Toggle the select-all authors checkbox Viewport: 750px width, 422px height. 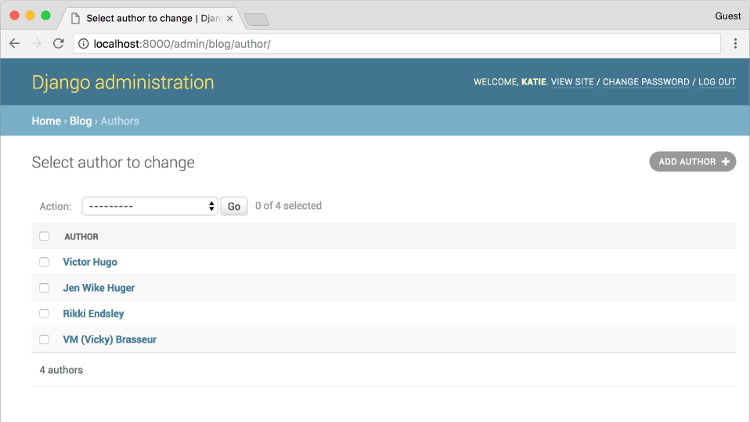click(44, 237)
